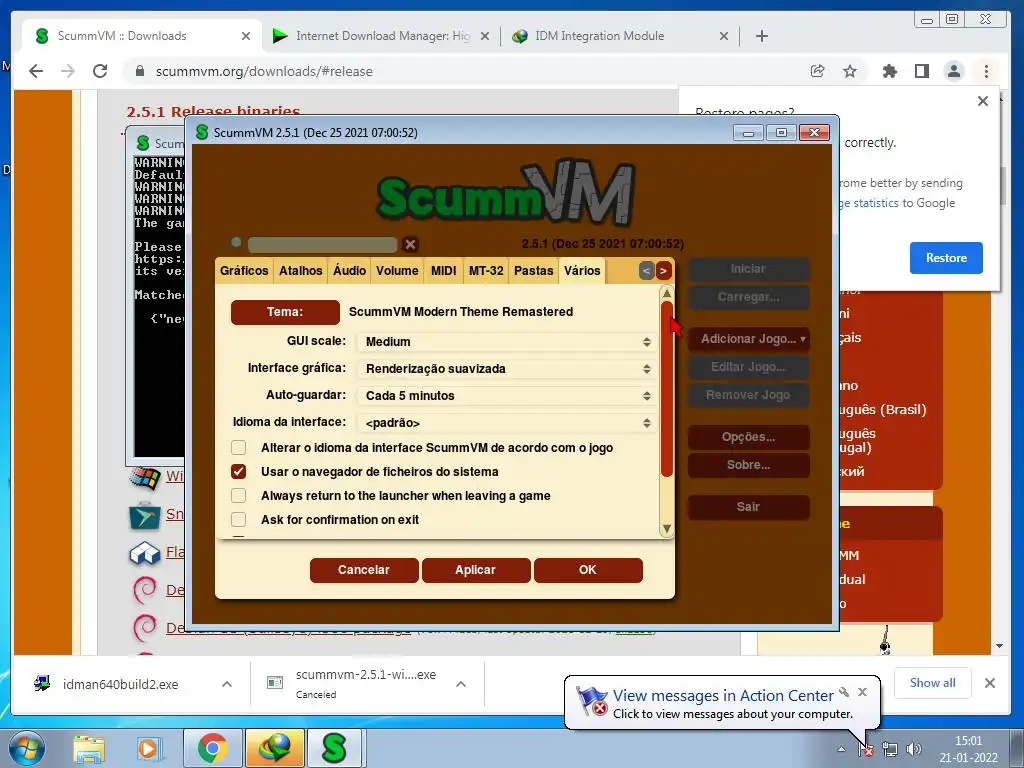Image resolution: width=1024 pixels, height=768 pixels.
Task: Click the Tema button
Action: 285,312
